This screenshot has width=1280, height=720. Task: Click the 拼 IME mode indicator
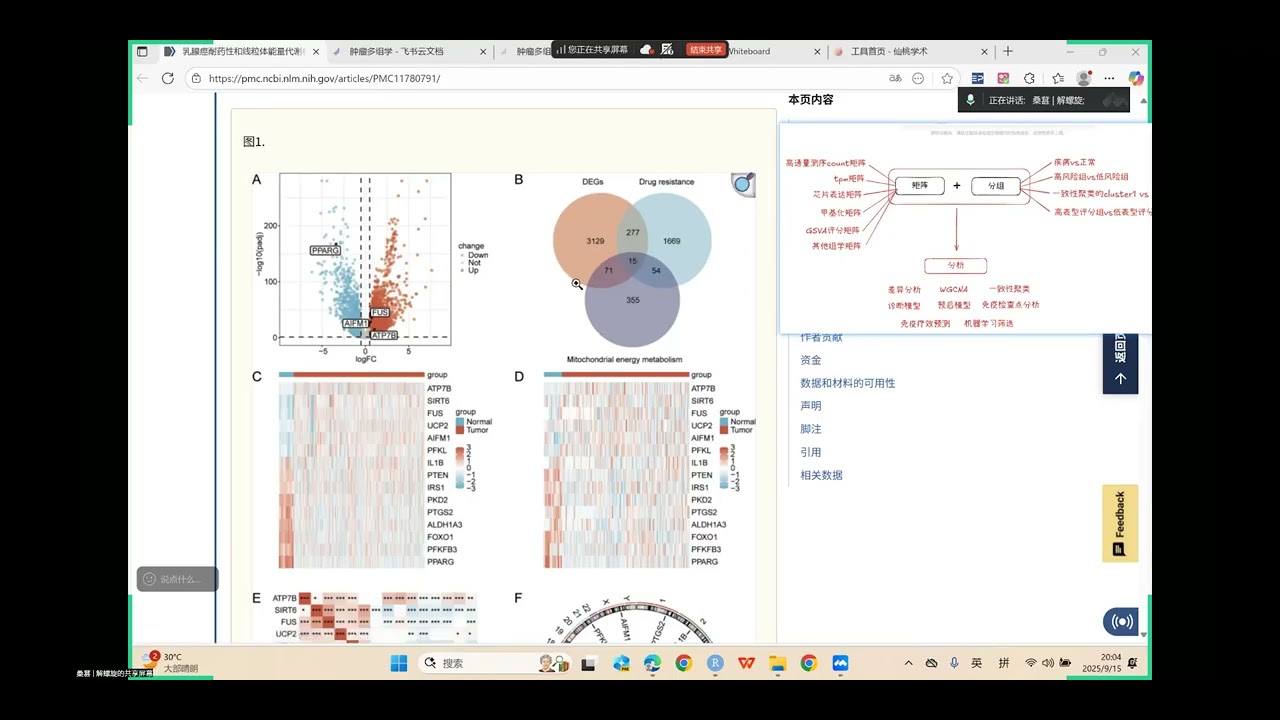1004,663
